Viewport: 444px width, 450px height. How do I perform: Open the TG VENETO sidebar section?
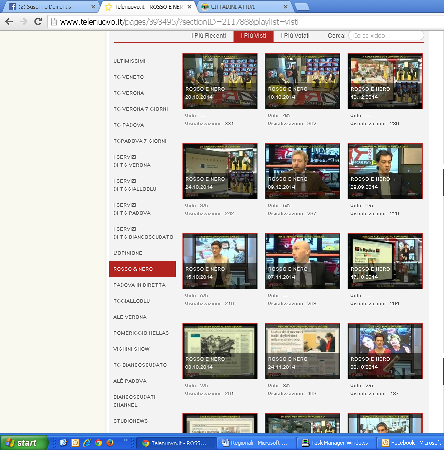click(x=129, y=77)
